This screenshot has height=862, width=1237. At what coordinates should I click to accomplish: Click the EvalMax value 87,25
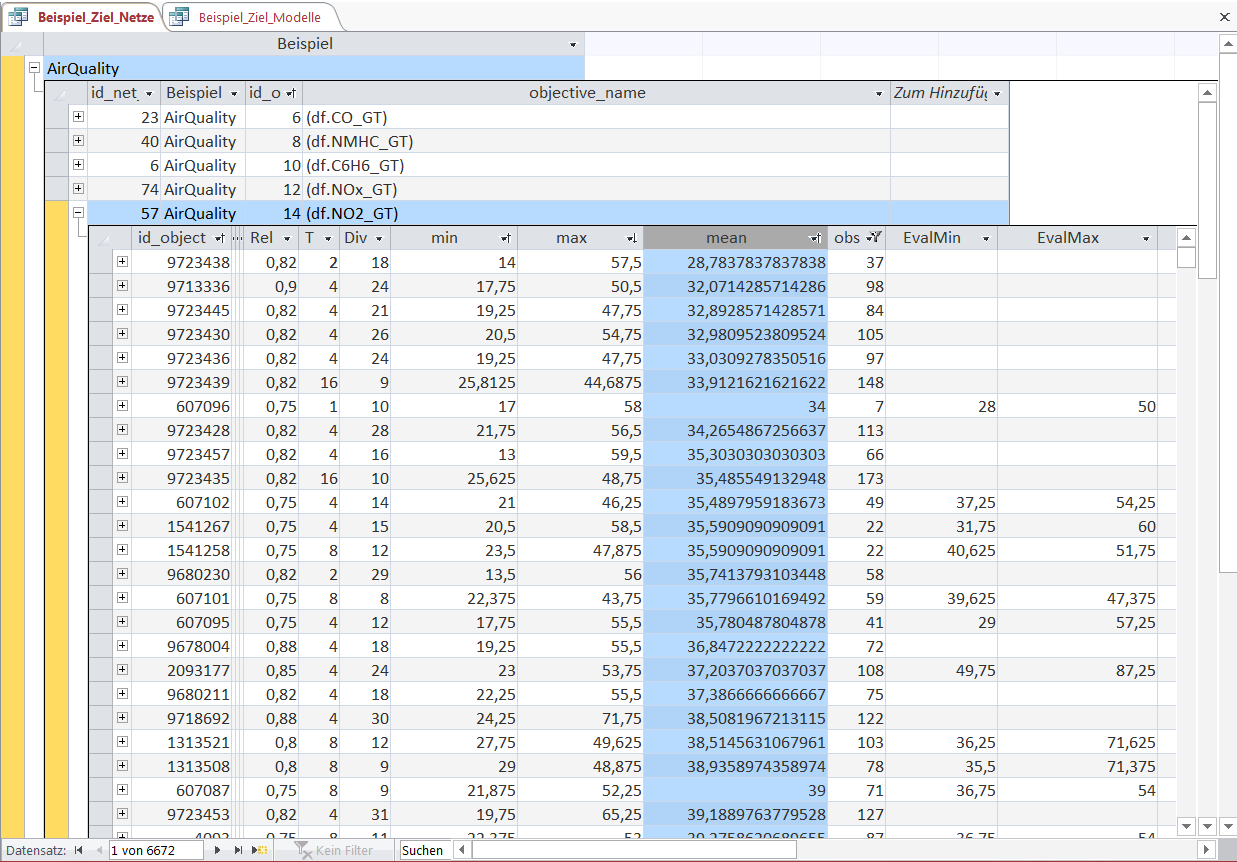(1077, 671)
